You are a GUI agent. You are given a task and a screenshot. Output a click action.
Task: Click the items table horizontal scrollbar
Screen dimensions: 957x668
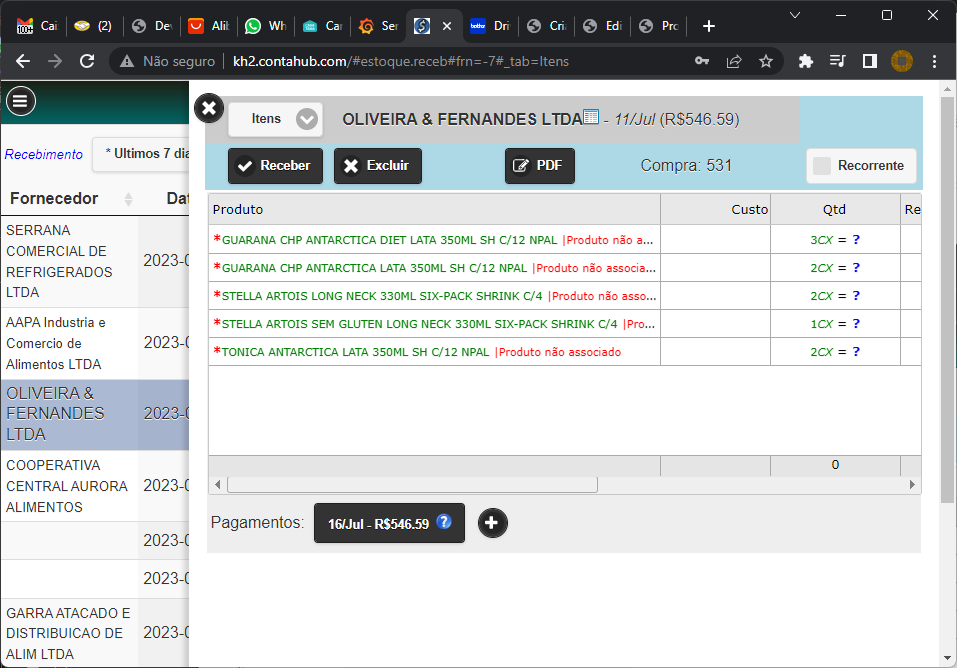[413, 485]
